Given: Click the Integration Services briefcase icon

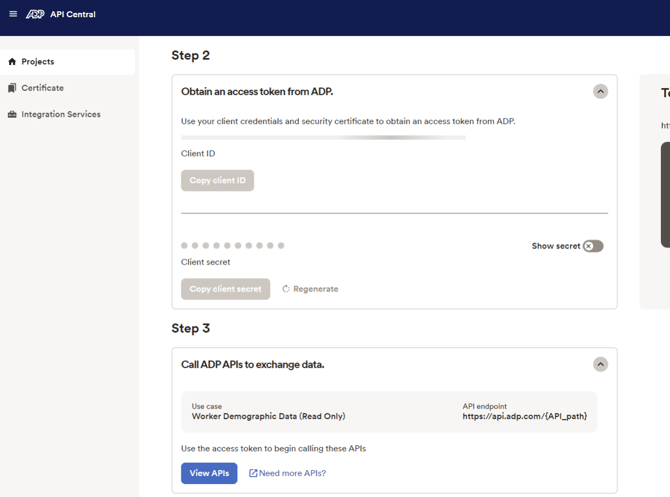Looking at the screenshot, I should click(12, 114).
